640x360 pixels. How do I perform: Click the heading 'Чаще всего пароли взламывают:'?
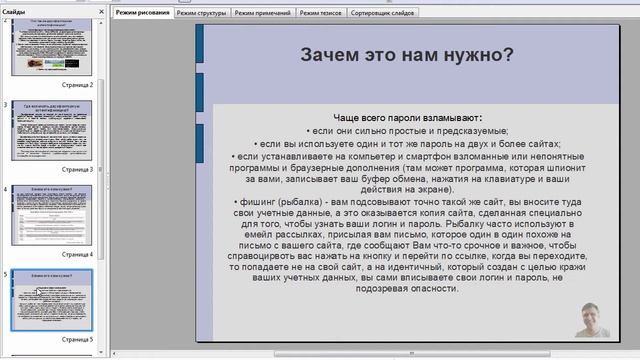[407, 118]
